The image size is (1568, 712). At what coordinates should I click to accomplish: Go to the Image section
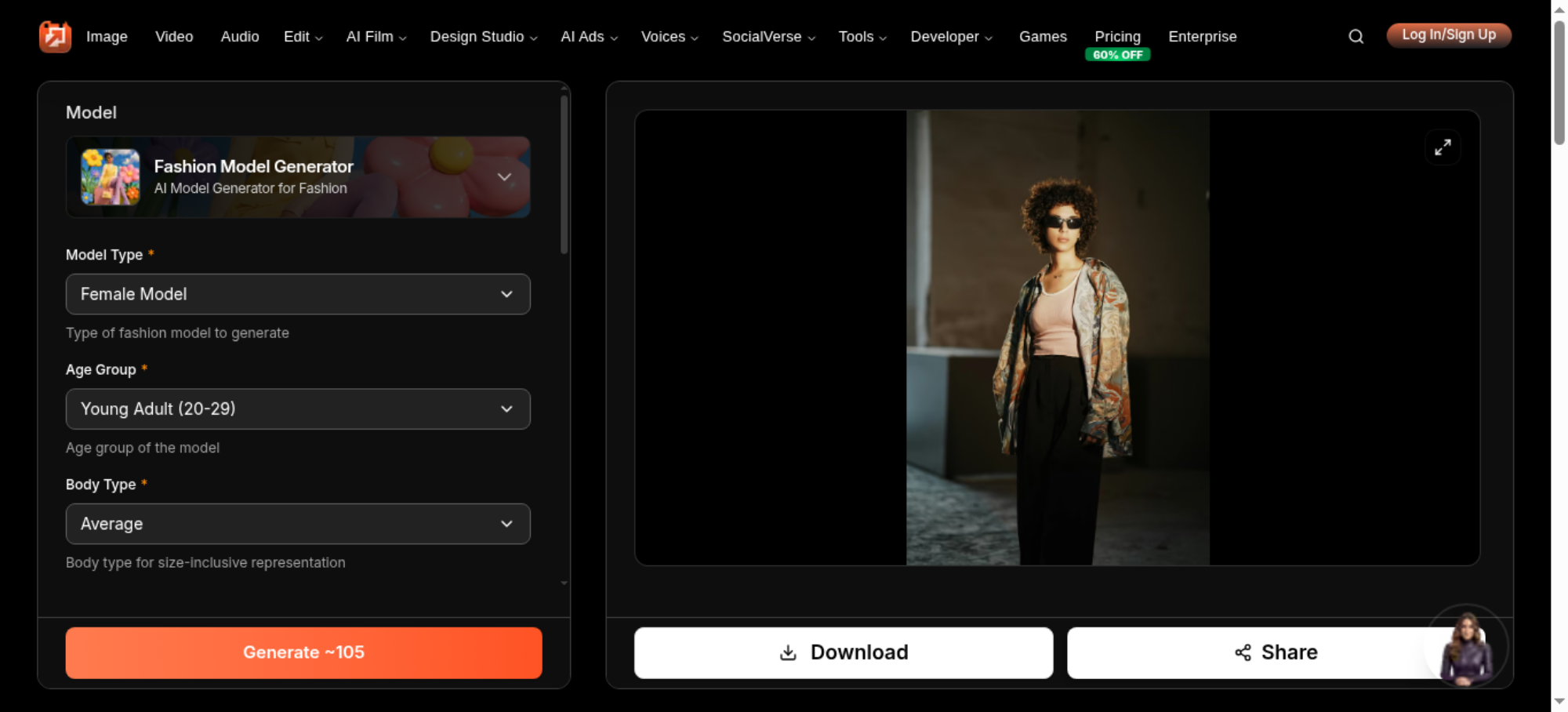107,37
